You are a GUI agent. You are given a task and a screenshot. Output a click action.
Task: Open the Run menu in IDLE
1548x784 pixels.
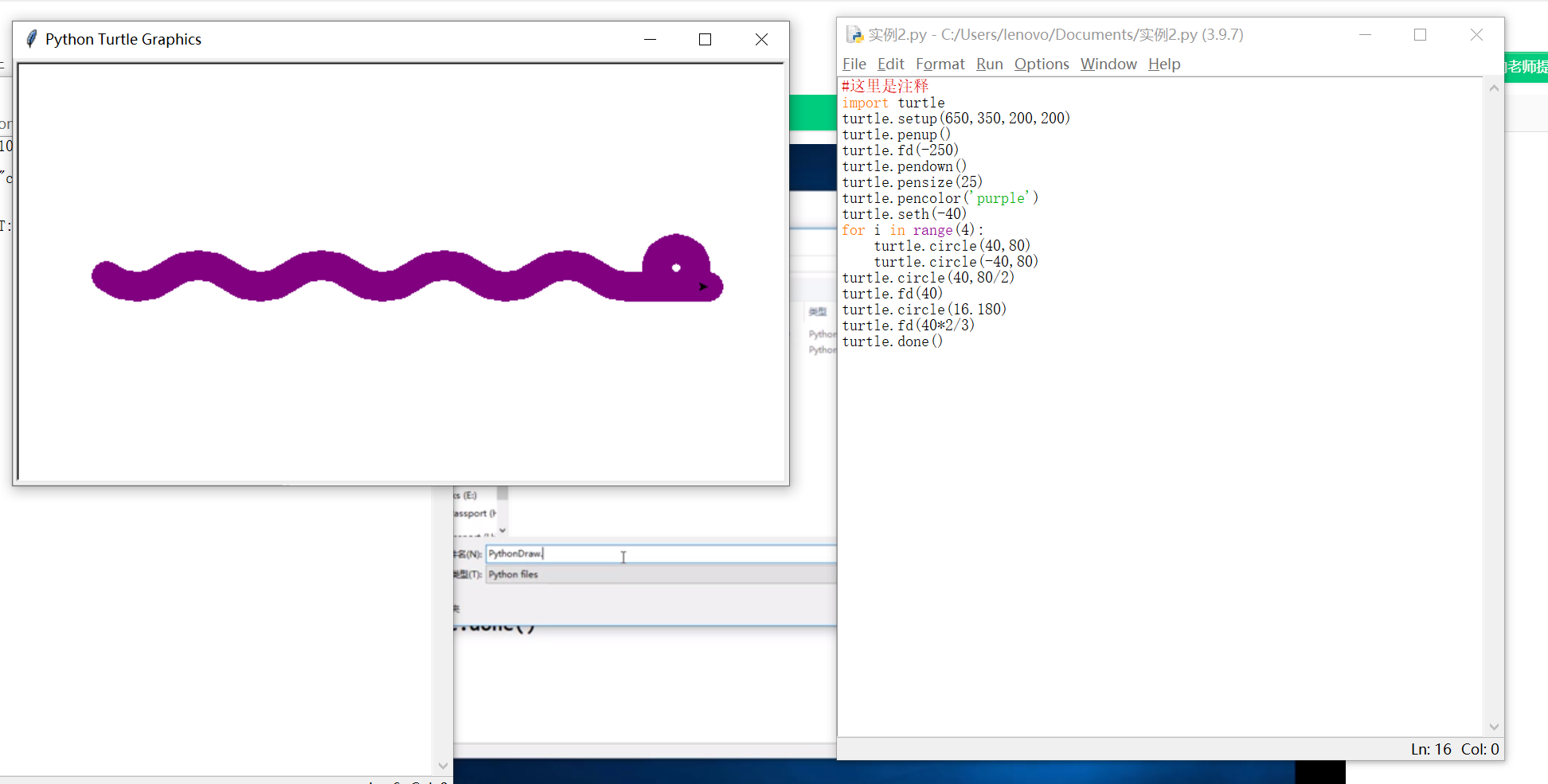point(990,64)
